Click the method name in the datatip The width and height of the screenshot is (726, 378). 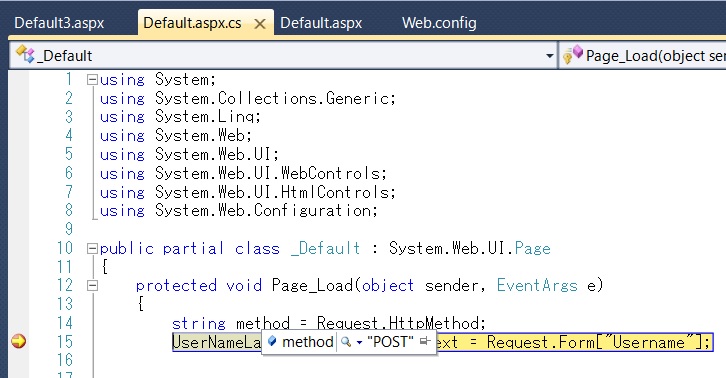pyautogui.click(x=307, y=342)
